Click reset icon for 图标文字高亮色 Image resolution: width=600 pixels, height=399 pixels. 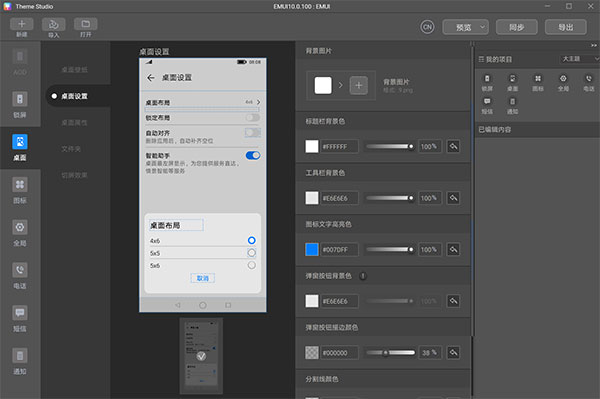(x=453, y=250)
